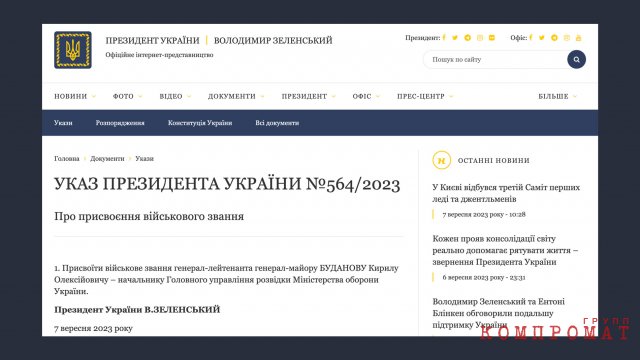This screenshot has height=360, width=640.
Task: Open news 'Кожен прояв консолідації світу'
Action: (x=505, y=250)
